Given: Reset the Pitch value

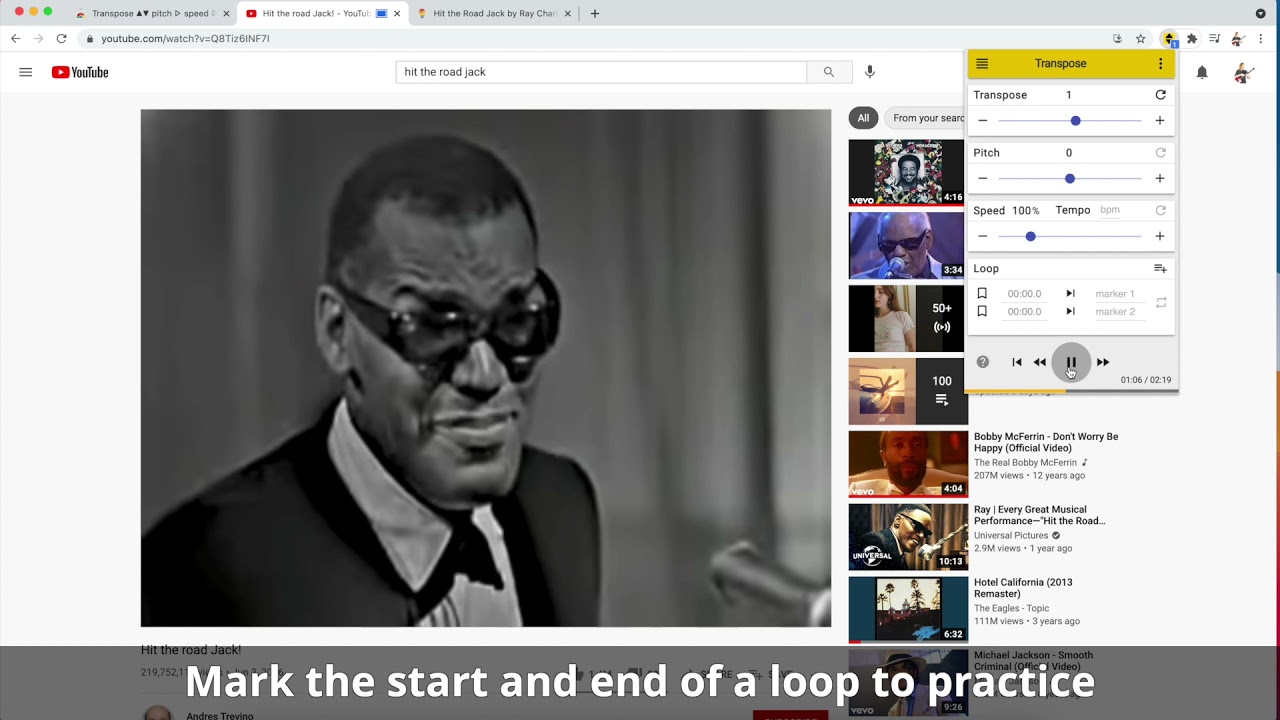Looking at the screenshot, I should (x=1160, y=153).
